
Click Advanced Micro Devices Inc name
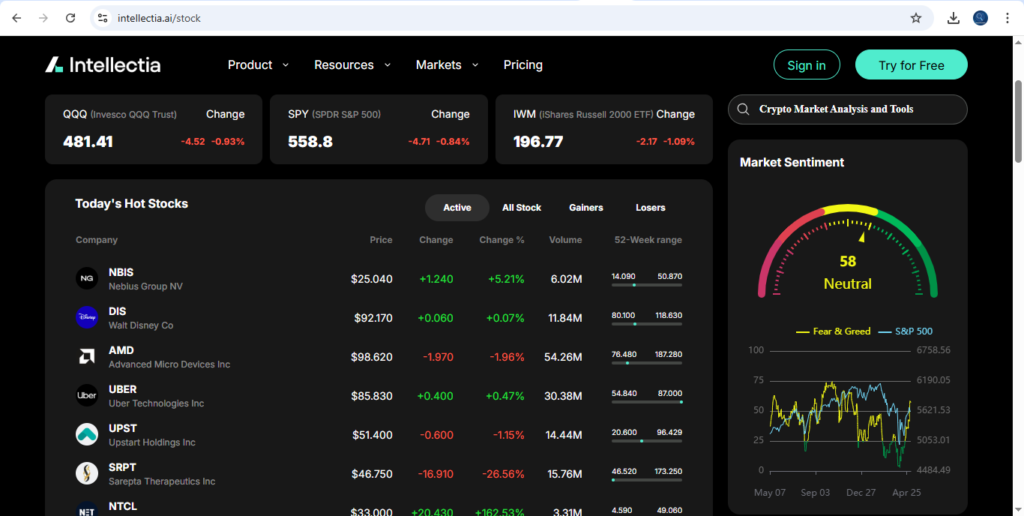[x=169, y=364]
